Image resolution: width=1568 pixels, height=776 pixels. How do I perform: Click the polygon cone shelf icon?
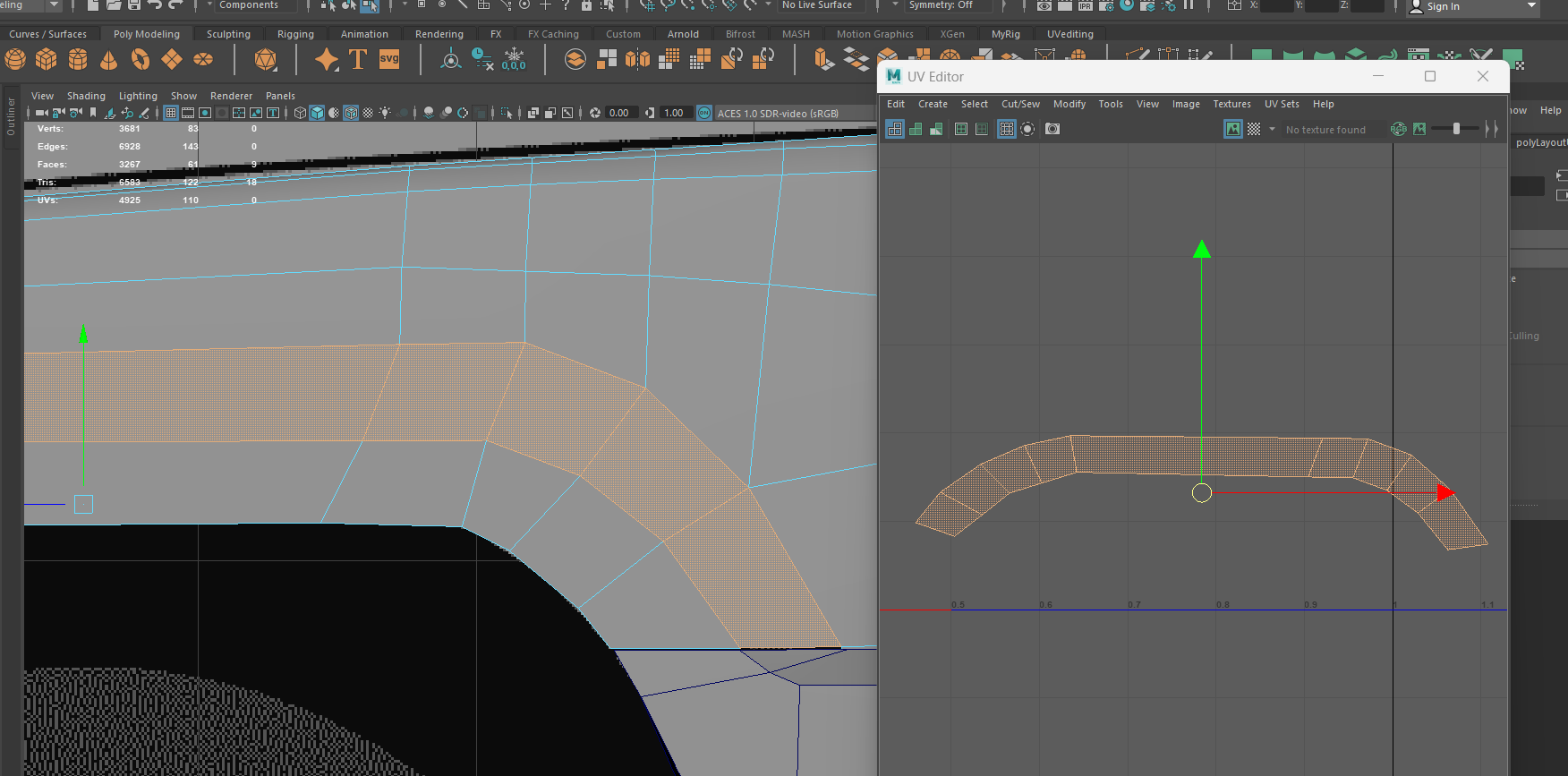click(109, 60)
